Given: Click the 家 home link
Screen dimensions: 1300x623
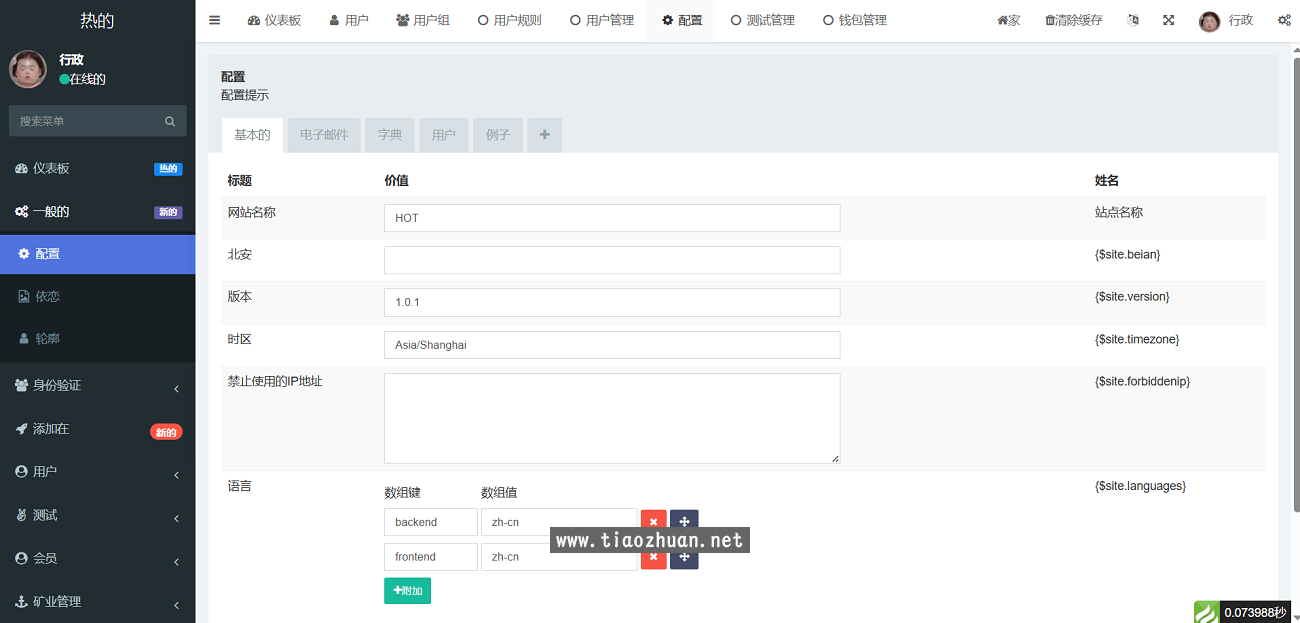Looking at the screenshot, I should tap(1008, 20).
